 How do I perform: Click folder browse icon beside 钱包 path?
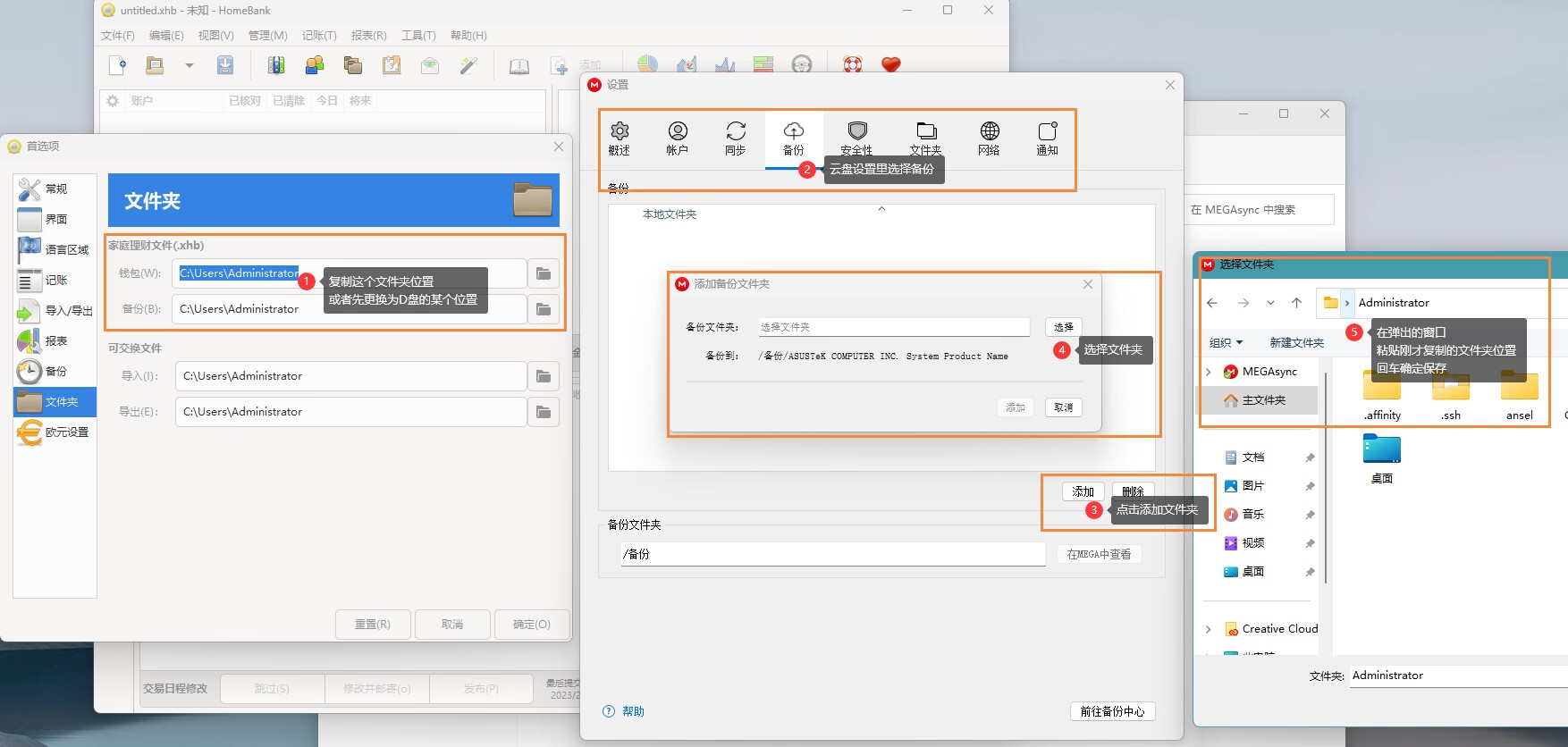click(544, 273)
